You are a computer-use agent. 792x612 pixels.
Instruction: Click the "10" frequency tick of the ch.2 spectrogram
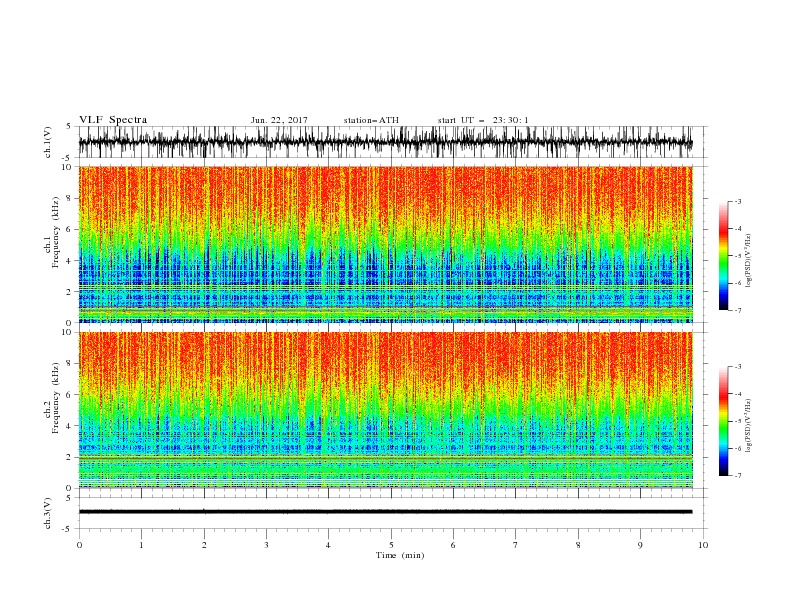[x=67, y=333]
